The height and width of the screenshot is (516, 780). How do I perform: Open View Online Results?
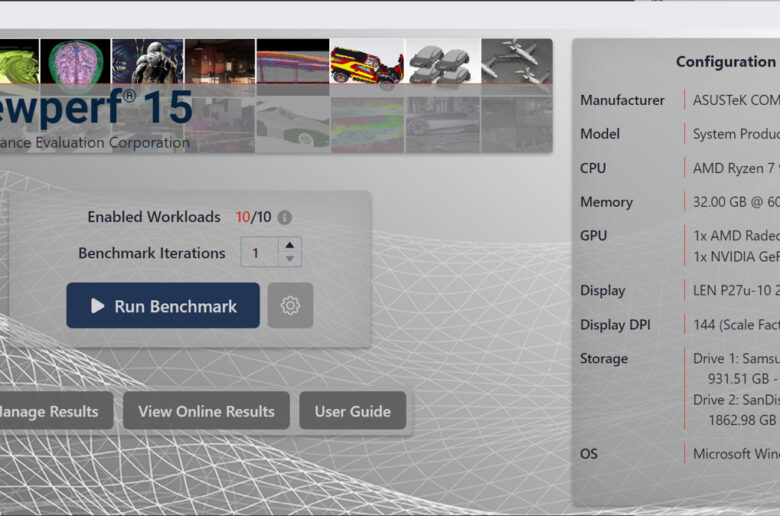[206, 411]
